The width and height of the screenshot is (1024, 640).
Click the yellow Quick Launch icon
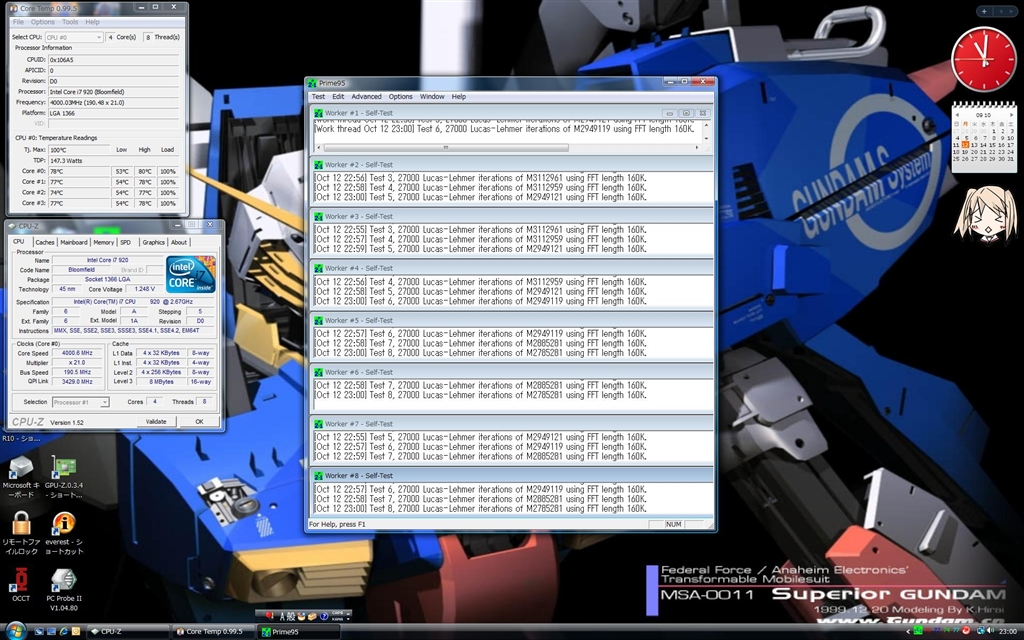76,632
